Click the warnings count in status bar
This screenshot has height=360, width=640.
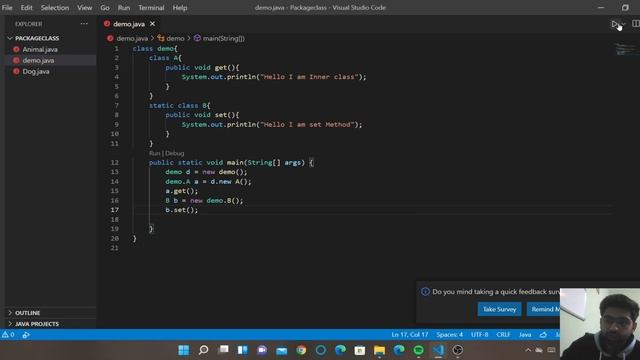coord(8,335)
